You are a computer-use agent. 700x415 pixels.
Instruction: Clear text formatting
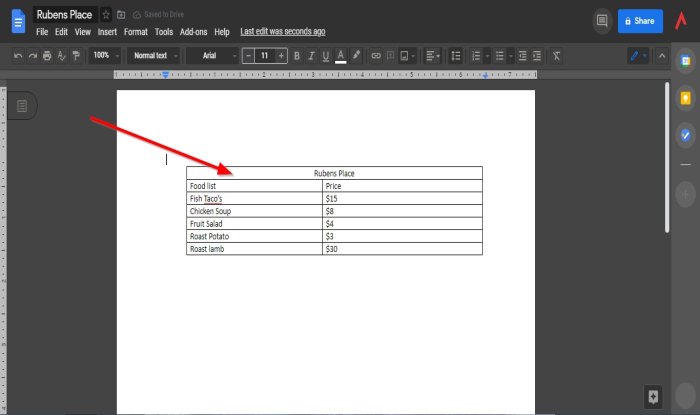coord(556,56)
